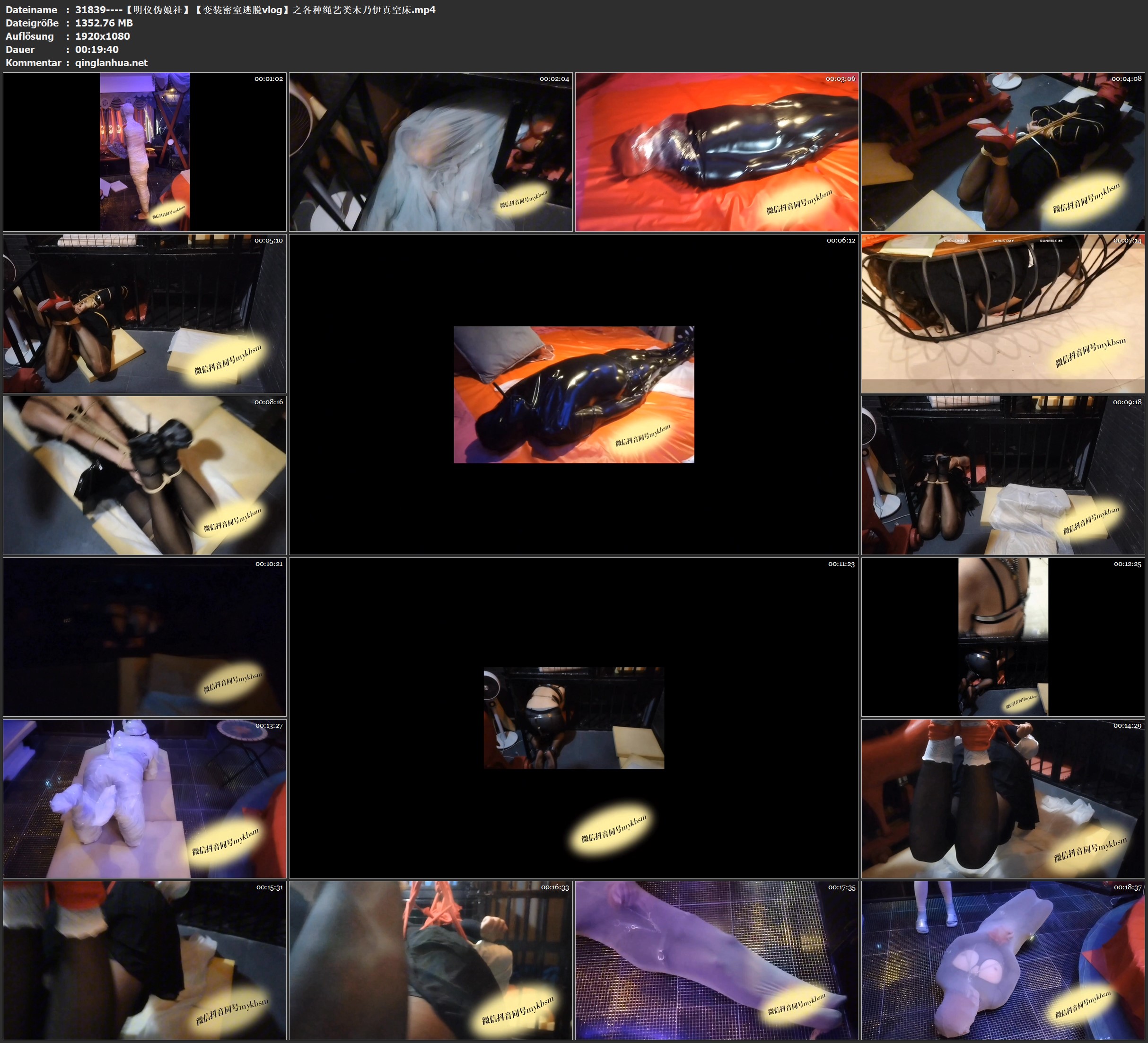1148x1043 pixels.
Task: Click the frame timestamped 00:08:16
Action: click(145, 475)
